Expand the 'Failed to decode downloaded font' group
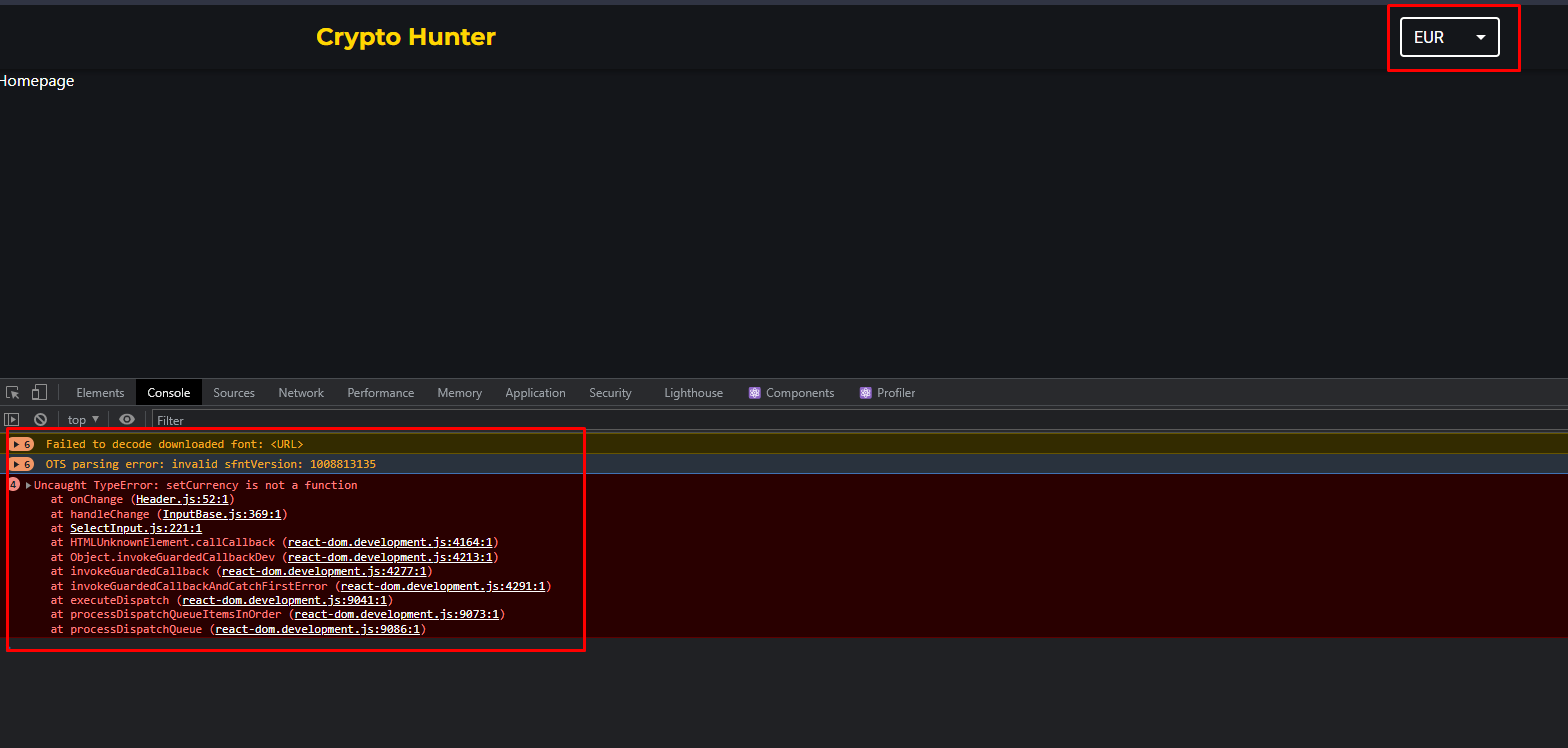Viewport: 1568px width, 748px height. 22,444
